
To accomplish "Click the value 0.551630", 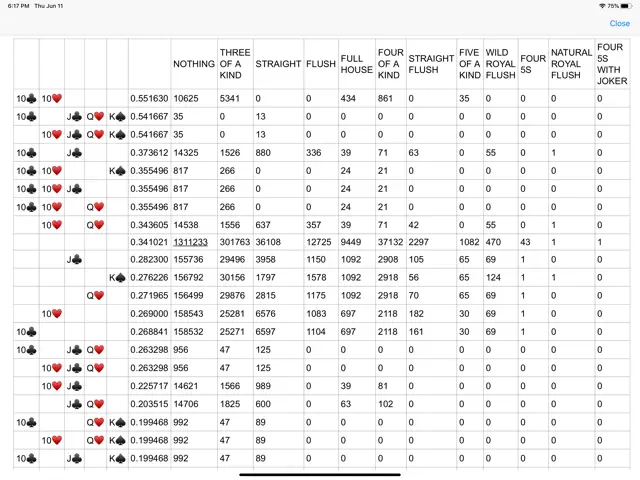I will pyautogui.click(x=149, y=98).
